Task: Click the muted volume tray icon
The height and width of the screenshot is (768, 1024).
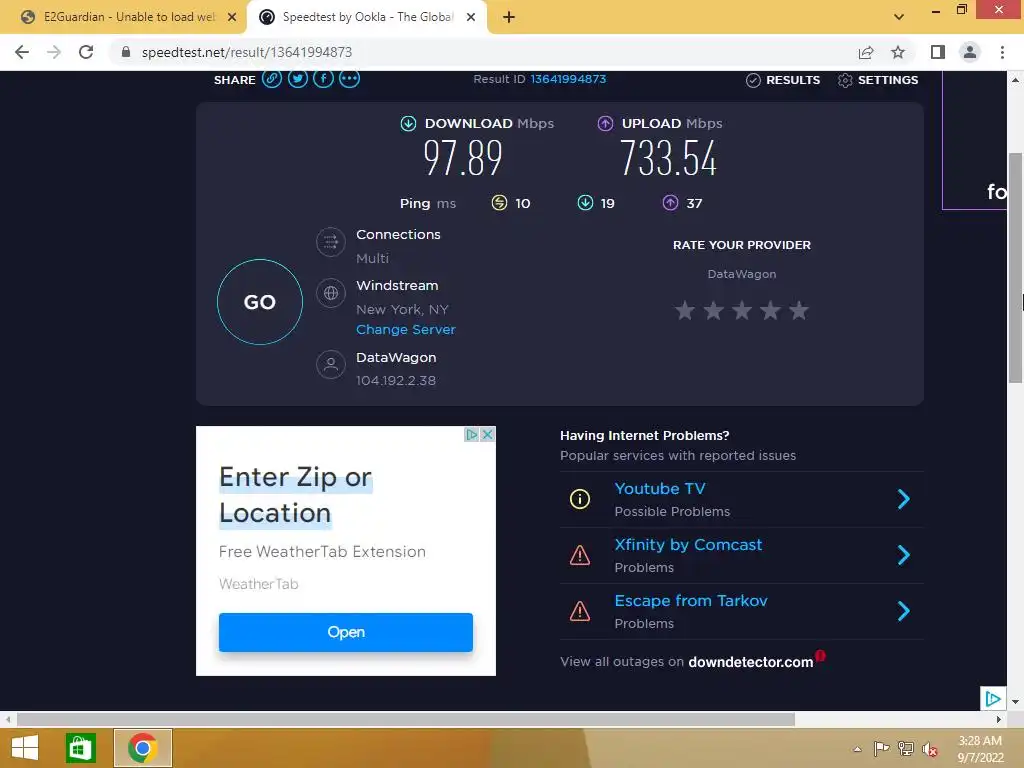Action: (x=930, y=749)
